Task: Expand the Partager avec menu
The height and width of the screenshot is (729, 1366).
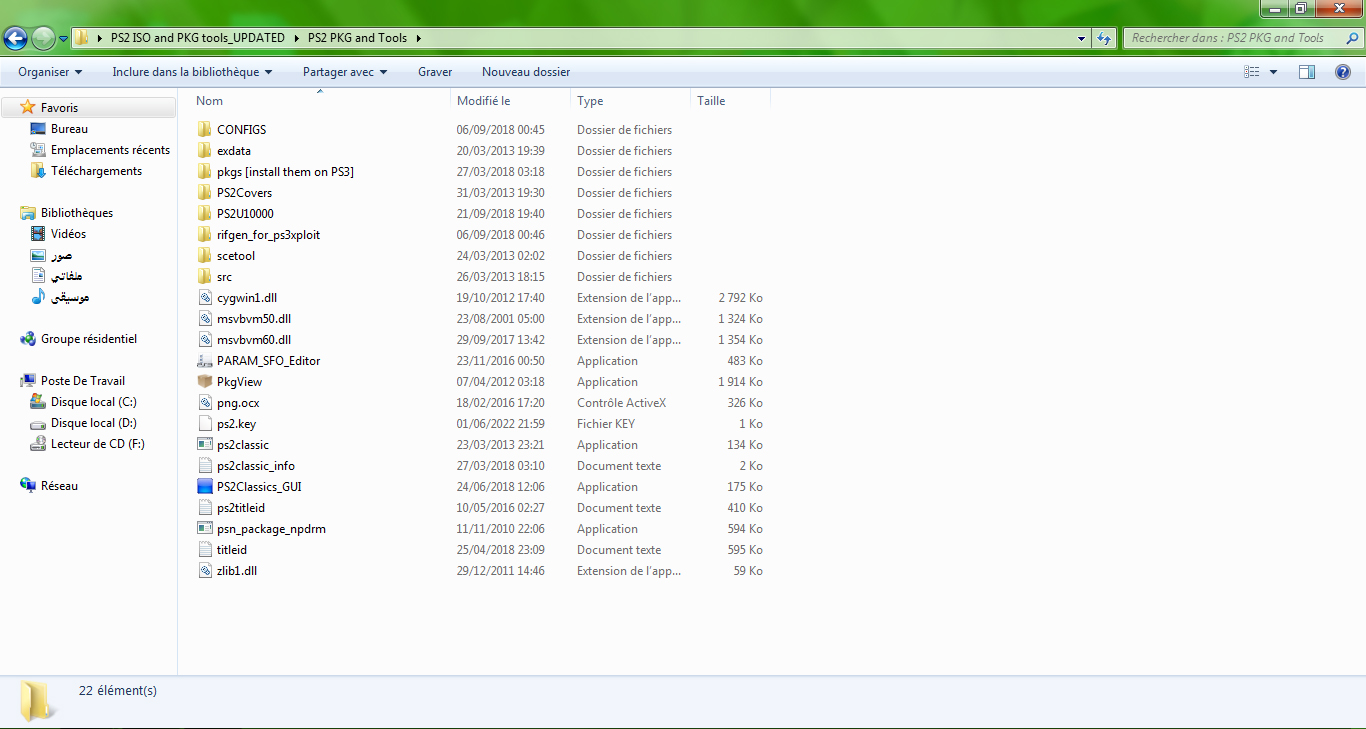Action: pyautogui.click(x=344, y=72)
